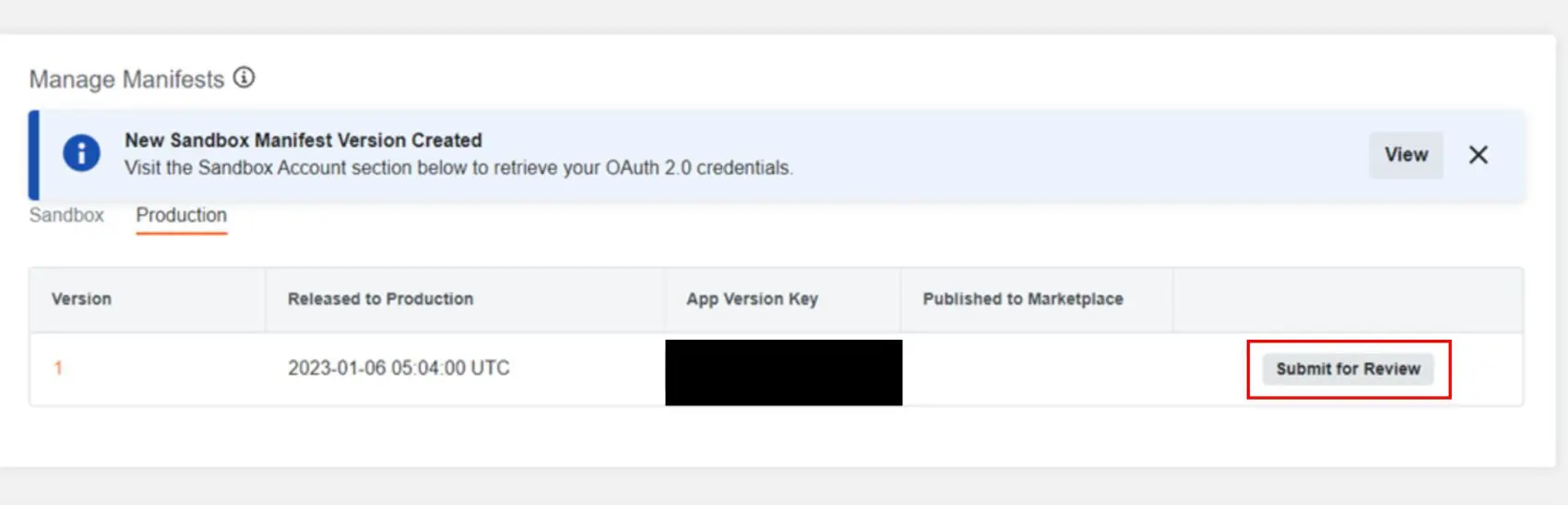1568x505 pixels.
Task: Select the 2023-01-06 05:04:00 UTC release date cell
Action: pos(398,368)
